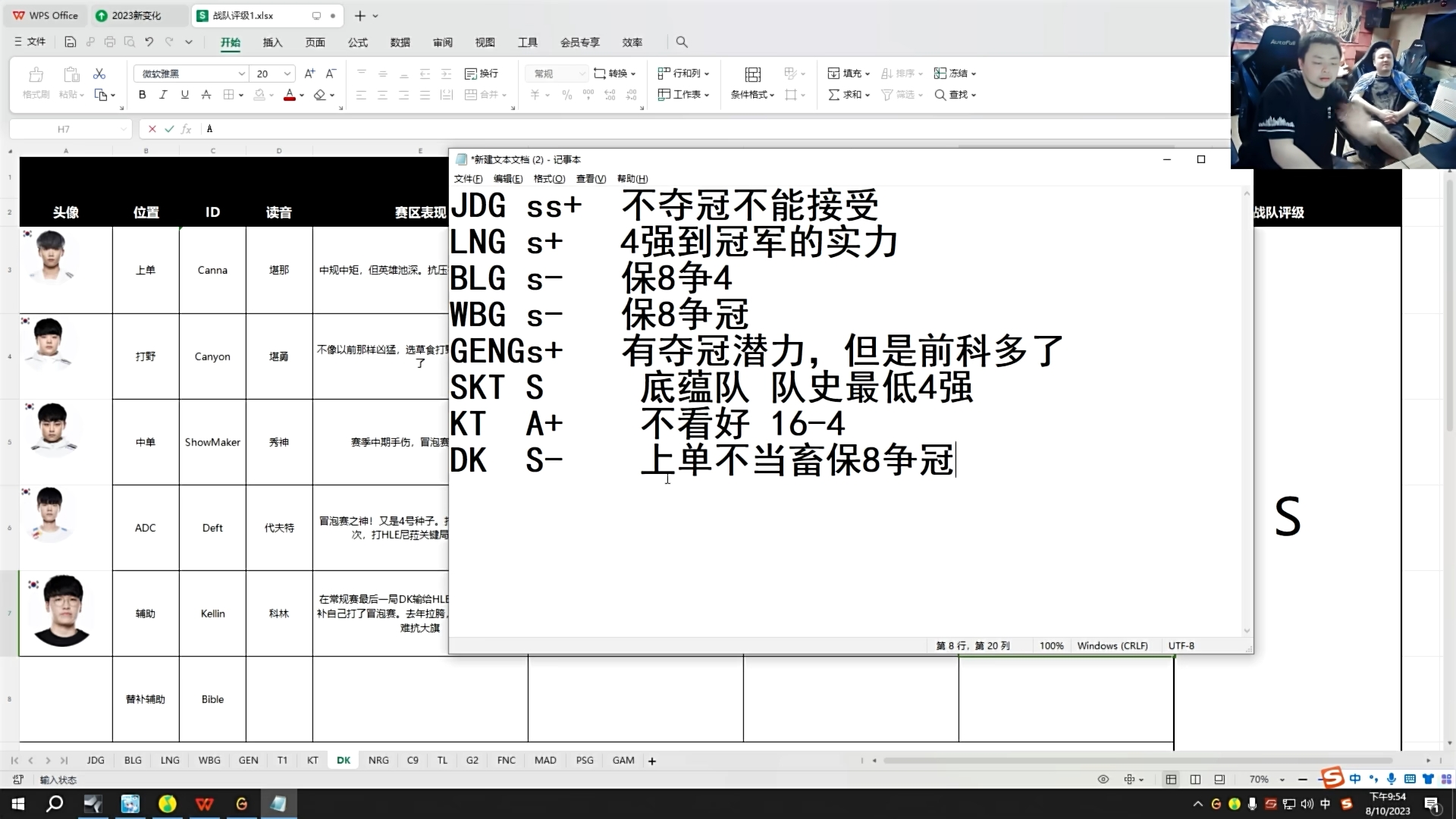
Task: Open Notepad 格式(O) menu
Action: [549, 179]
